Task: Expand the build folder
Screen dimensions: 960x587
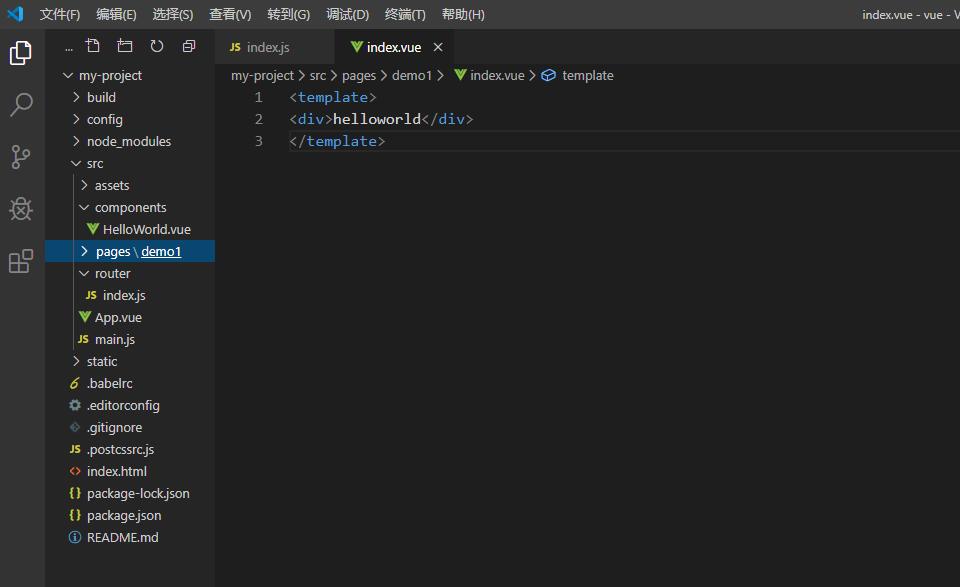Action: coord(101,97)
